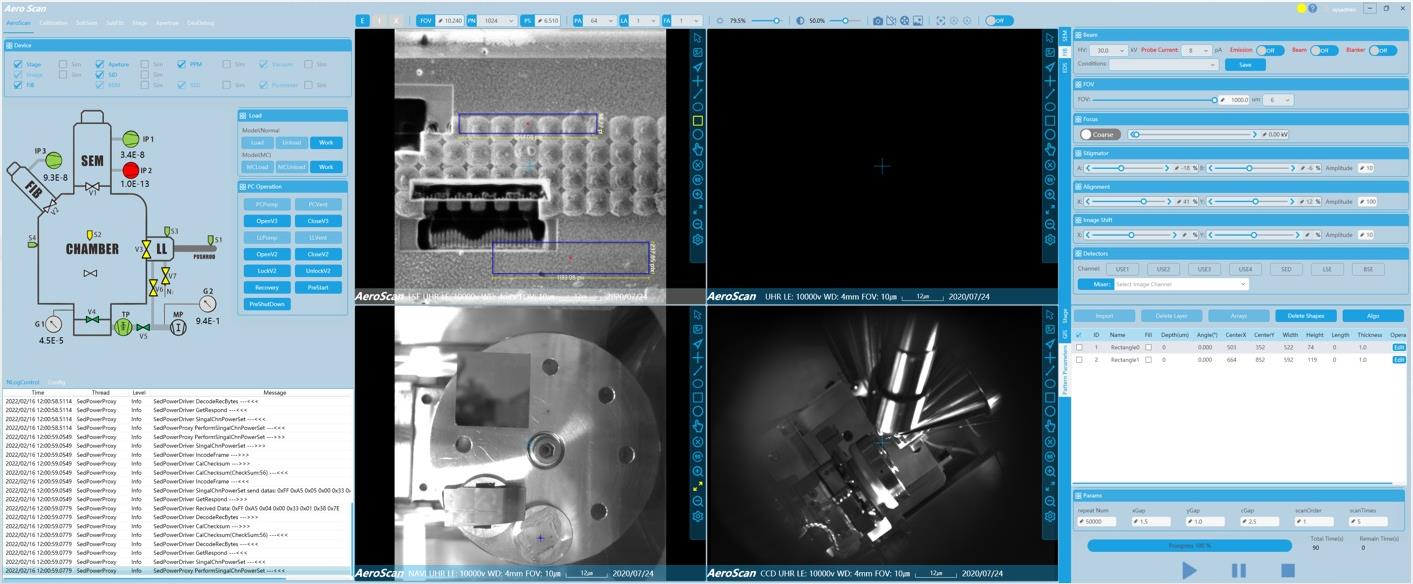The height and width of the screenshot is (584, 1413).
Task: Click the V1 valve symbol under SEM
Action: (x=92, y=188)
